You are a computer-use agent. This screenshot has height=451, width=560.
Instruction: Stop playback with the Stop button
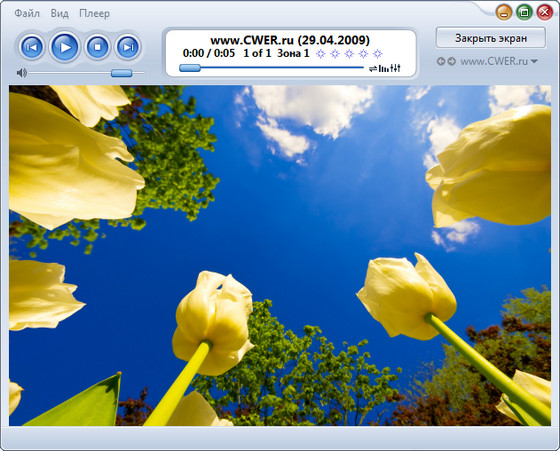[97, 47]
